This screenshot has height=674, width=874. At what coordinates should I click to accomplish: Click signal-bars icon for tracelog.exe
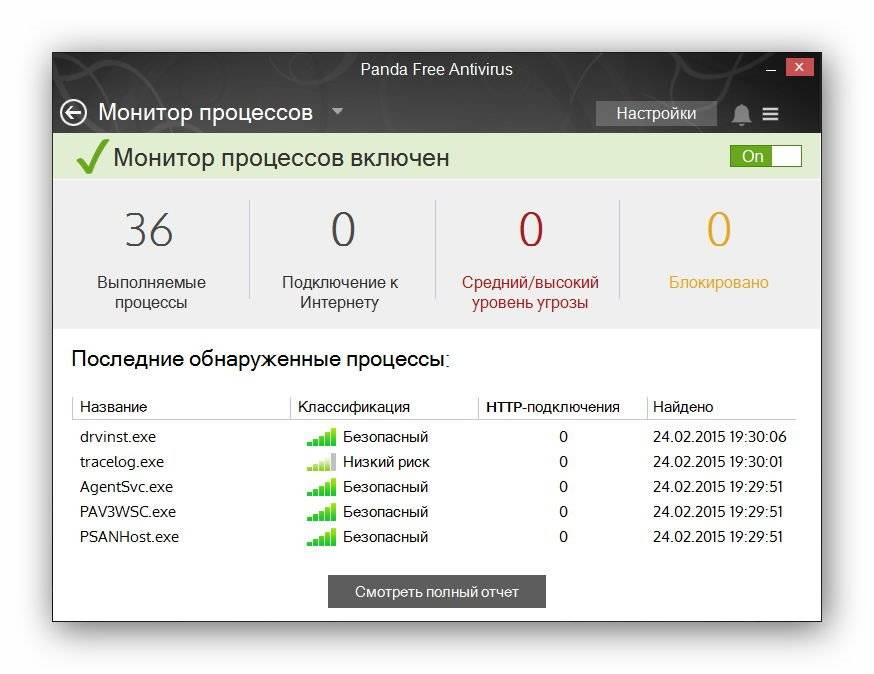coord(321,462)
